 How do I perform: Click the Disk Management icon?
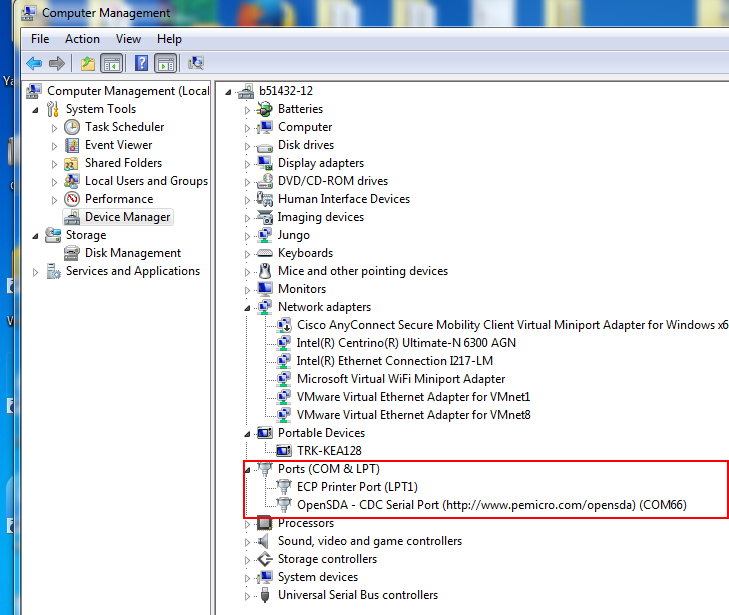pyautogui.click(x=72, y=253)
